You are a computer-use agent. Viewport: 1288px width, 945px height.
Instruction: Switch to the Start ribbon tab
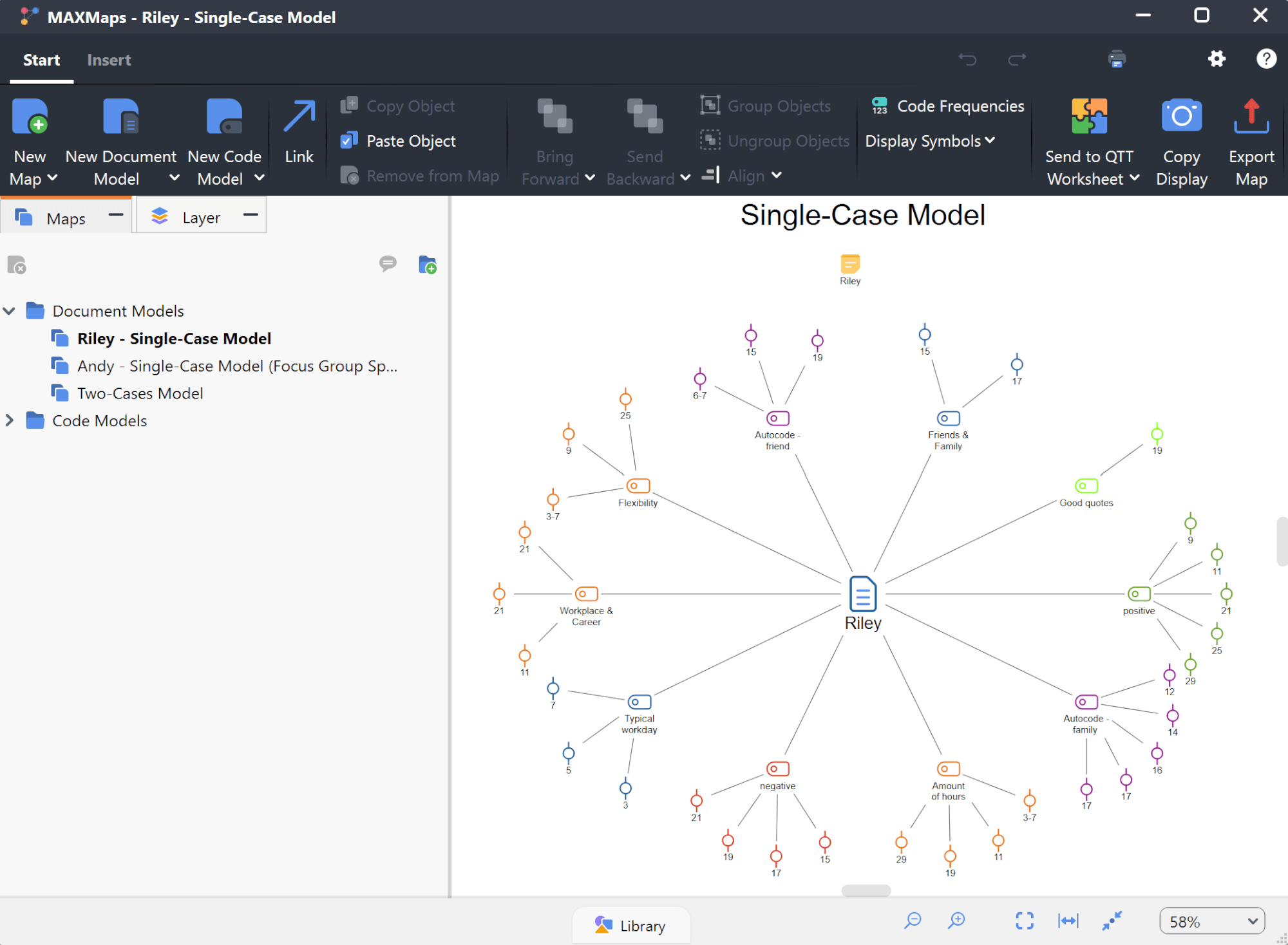coord(41,60)
